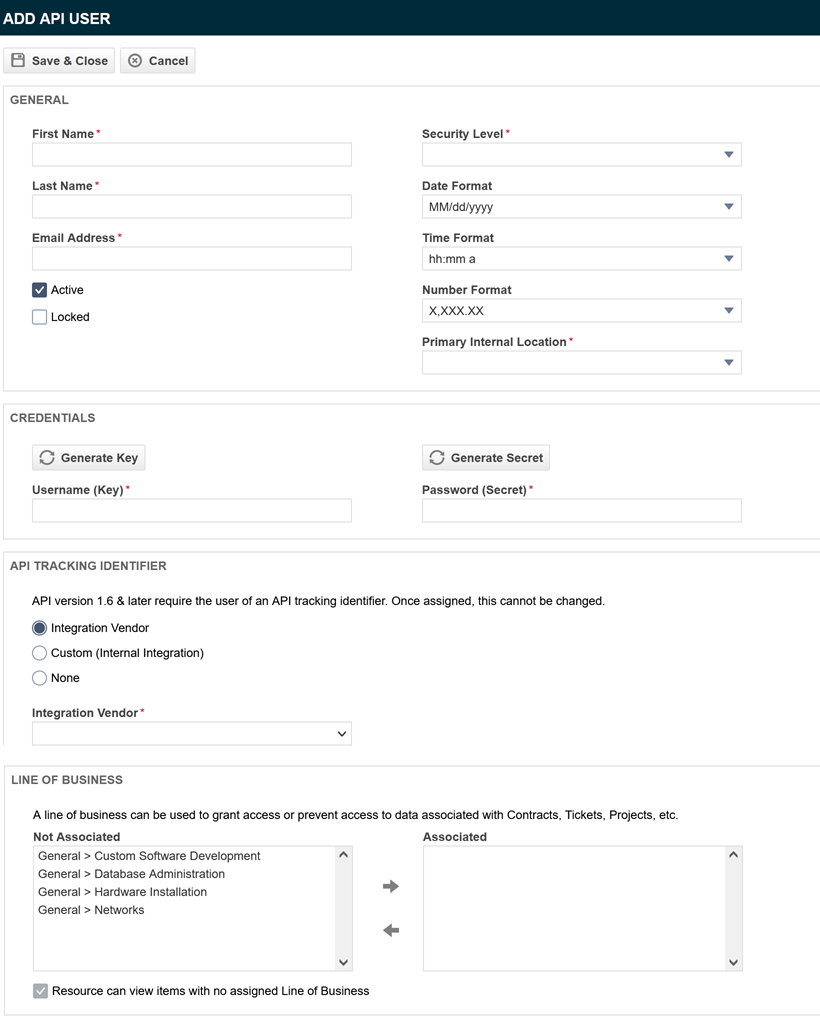Click the Generate Key refresh icon
This screenshot has width=820, height=1025.
(47, 458)
